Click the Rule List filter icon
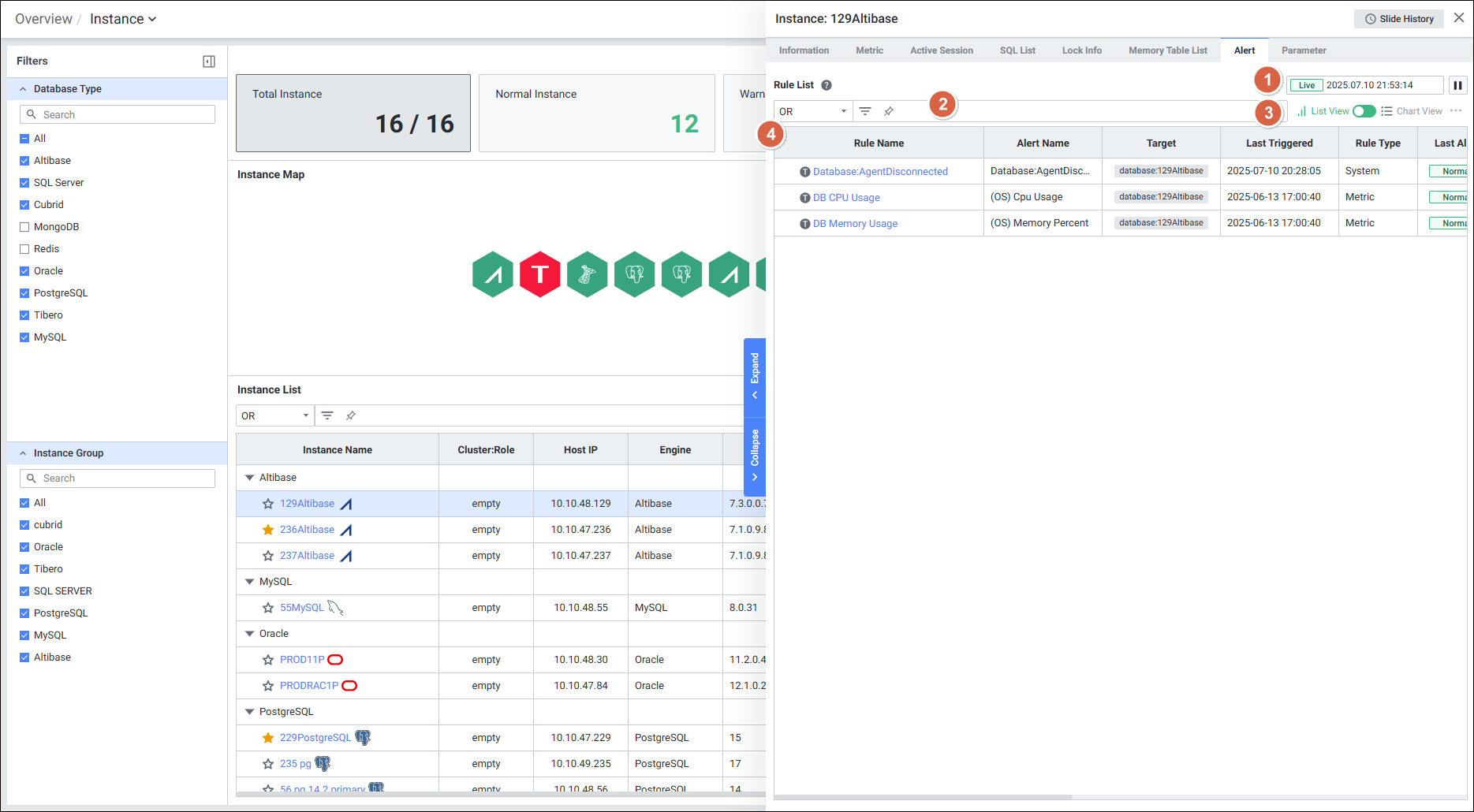 point(865,111)
